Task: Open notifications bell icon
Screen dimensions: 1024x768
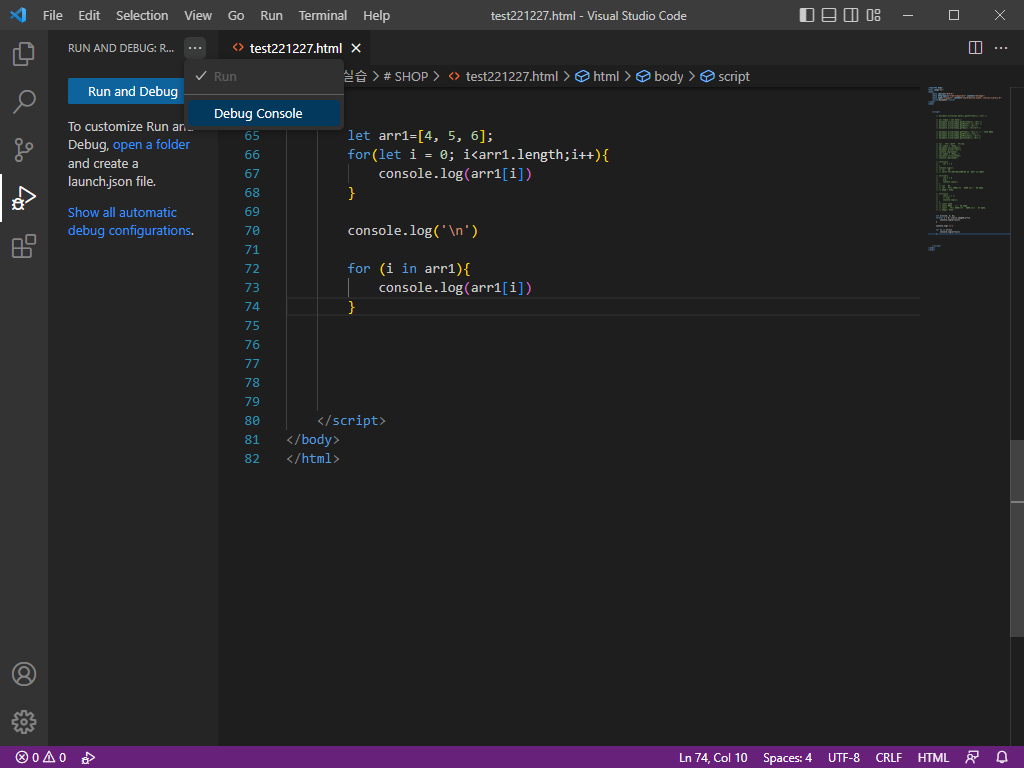Action: (1002, 758)
